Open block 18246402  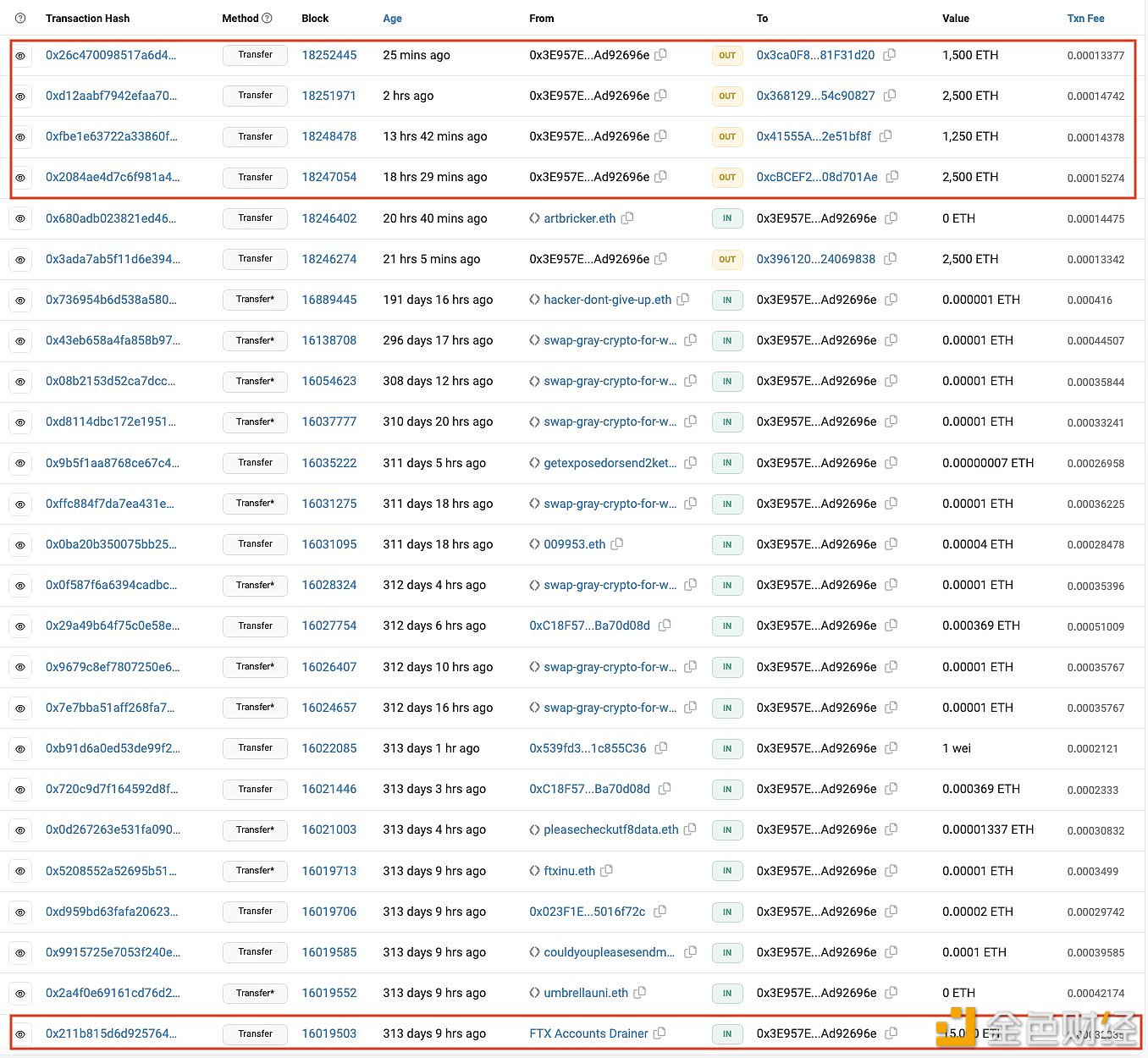pos(329,218)
